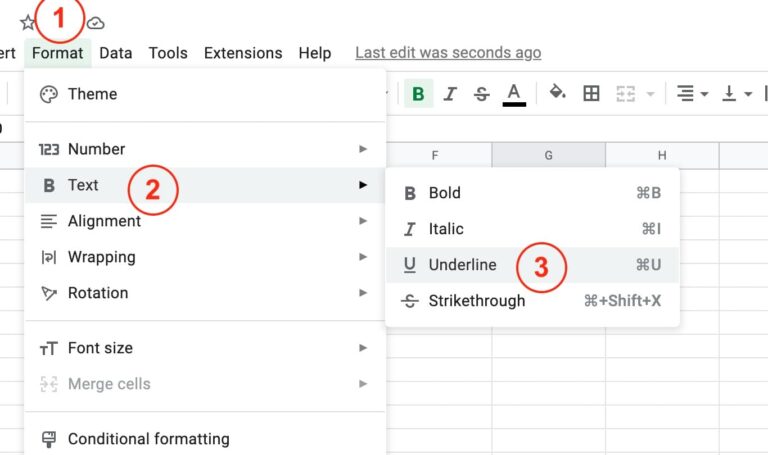This screenshot has height=455, width=768.
Task: Click the Conditional formatting paint roller icon
Action: pos(48,439)
